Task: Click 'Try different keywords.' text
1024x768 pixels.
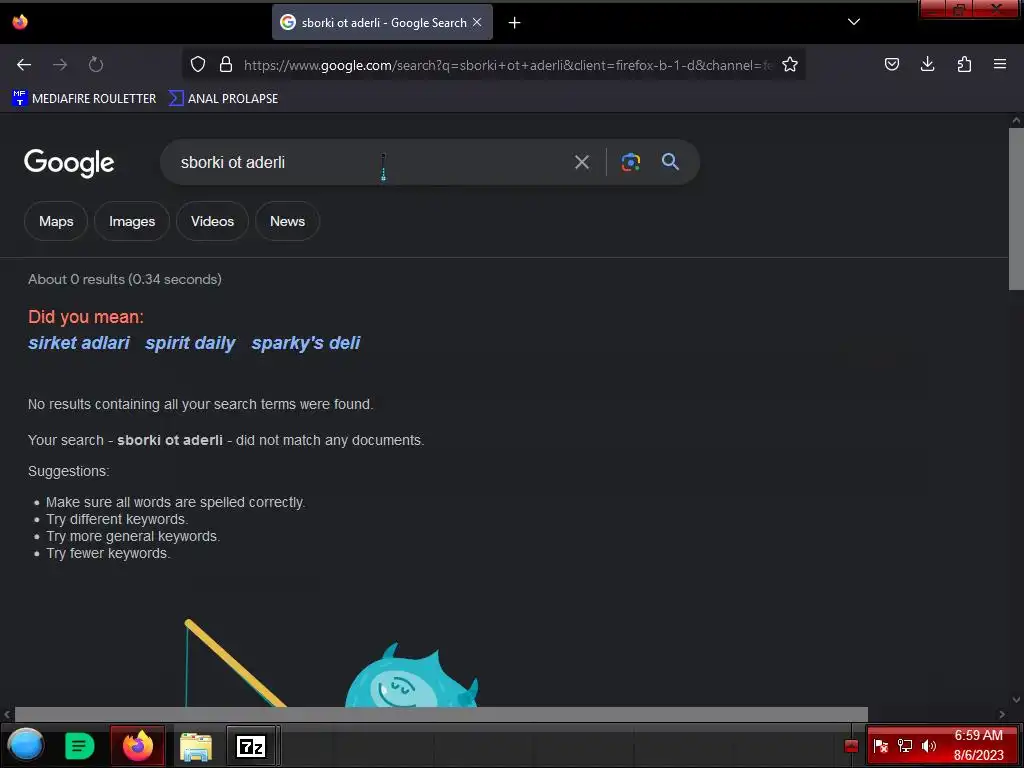Action: (117, 519)
